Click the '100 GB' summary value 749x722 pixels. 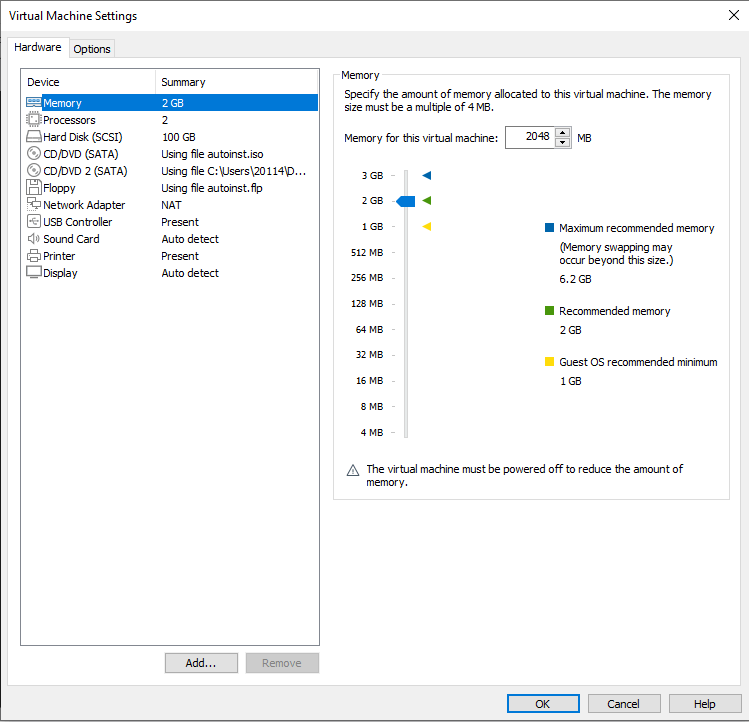pyautogui.click(x=179, y=137)
